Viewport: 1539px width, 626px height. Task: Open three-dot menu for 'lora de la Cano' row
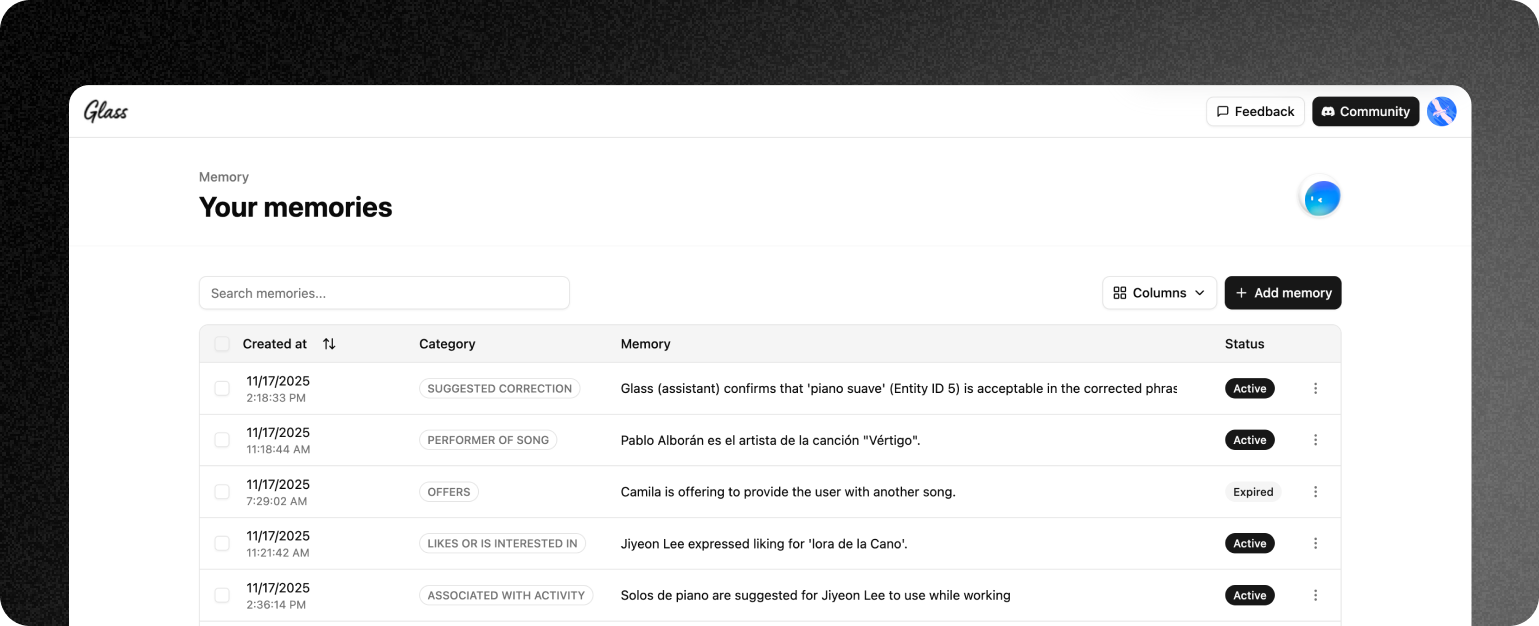(x=1315, y=544)
